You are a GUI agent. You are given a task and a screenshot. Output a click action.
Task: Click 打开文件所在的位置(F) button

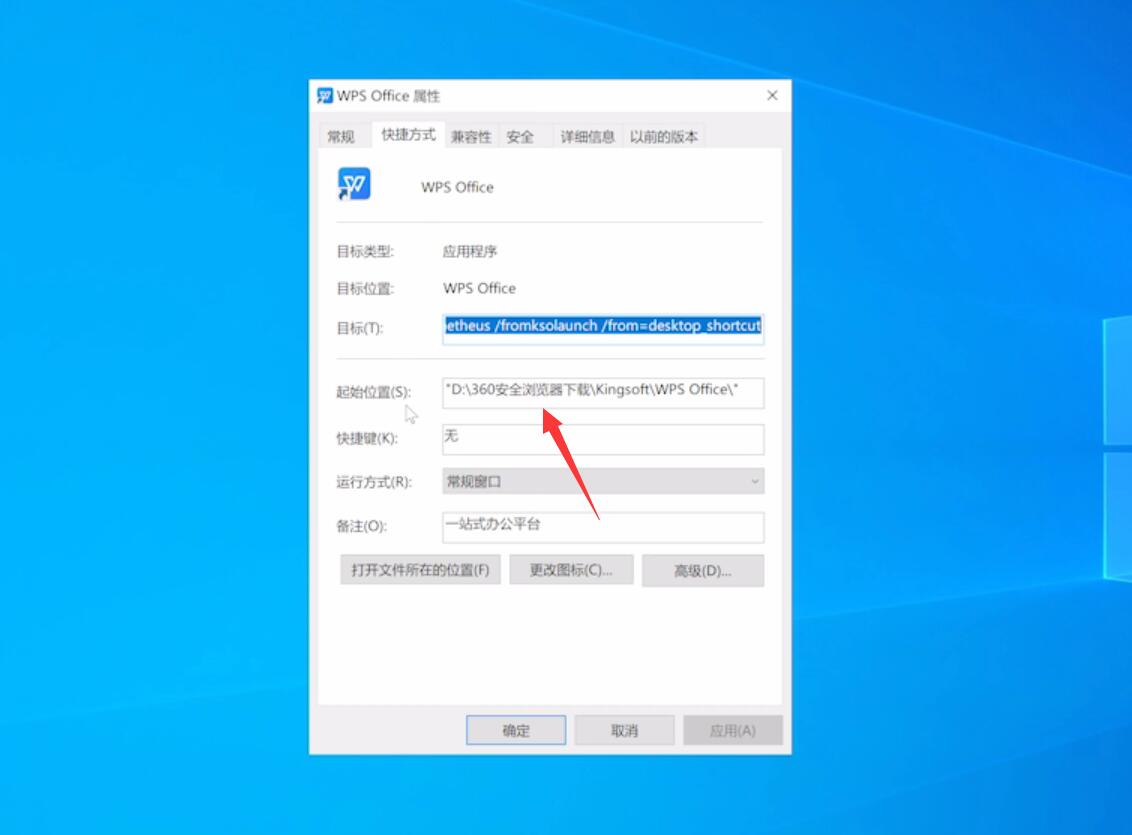420,570
